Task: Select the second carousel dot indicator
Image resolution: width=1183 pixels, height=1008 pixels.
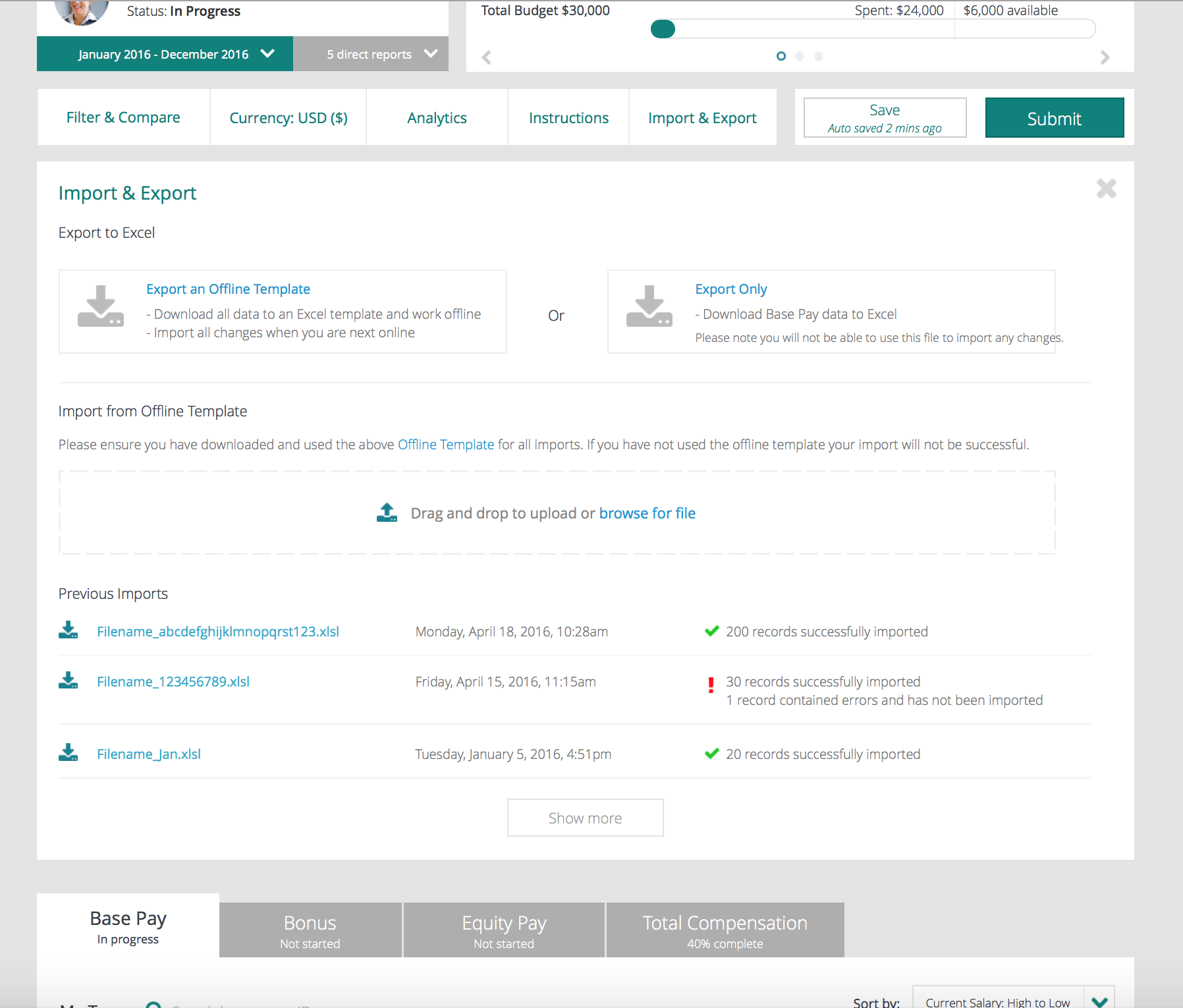Action: (x=800, y=57)
